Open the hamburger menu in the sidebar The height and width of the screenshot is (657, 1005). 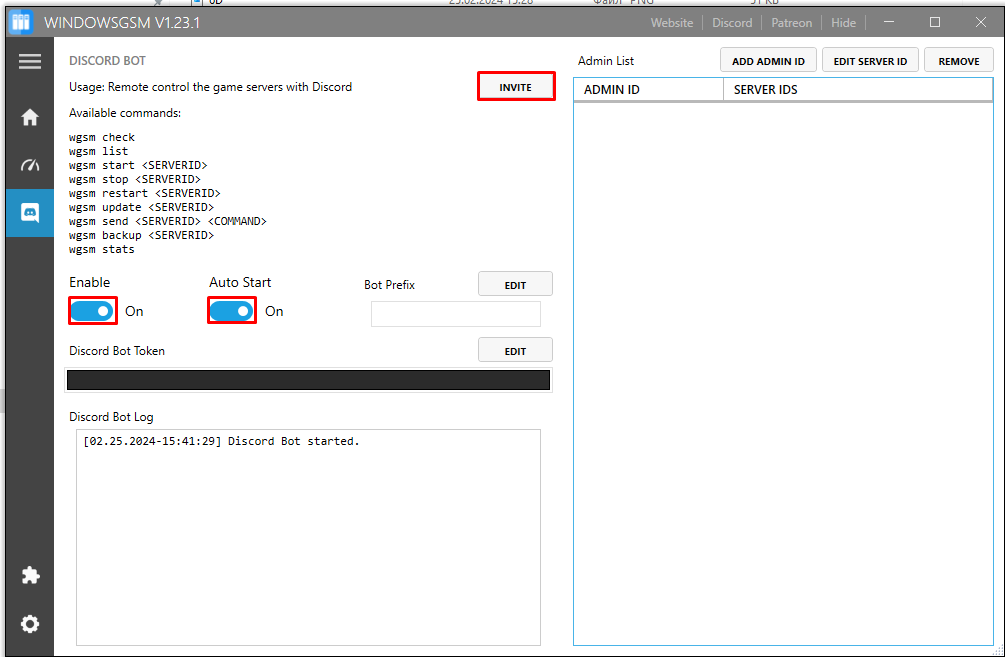pyautogui.click(x=29, y=62)
